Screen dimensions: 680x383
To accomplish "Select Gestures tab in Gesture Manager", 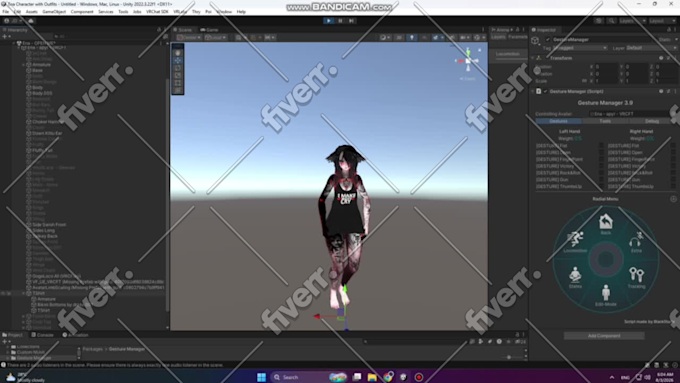I will tap(558, 121).
